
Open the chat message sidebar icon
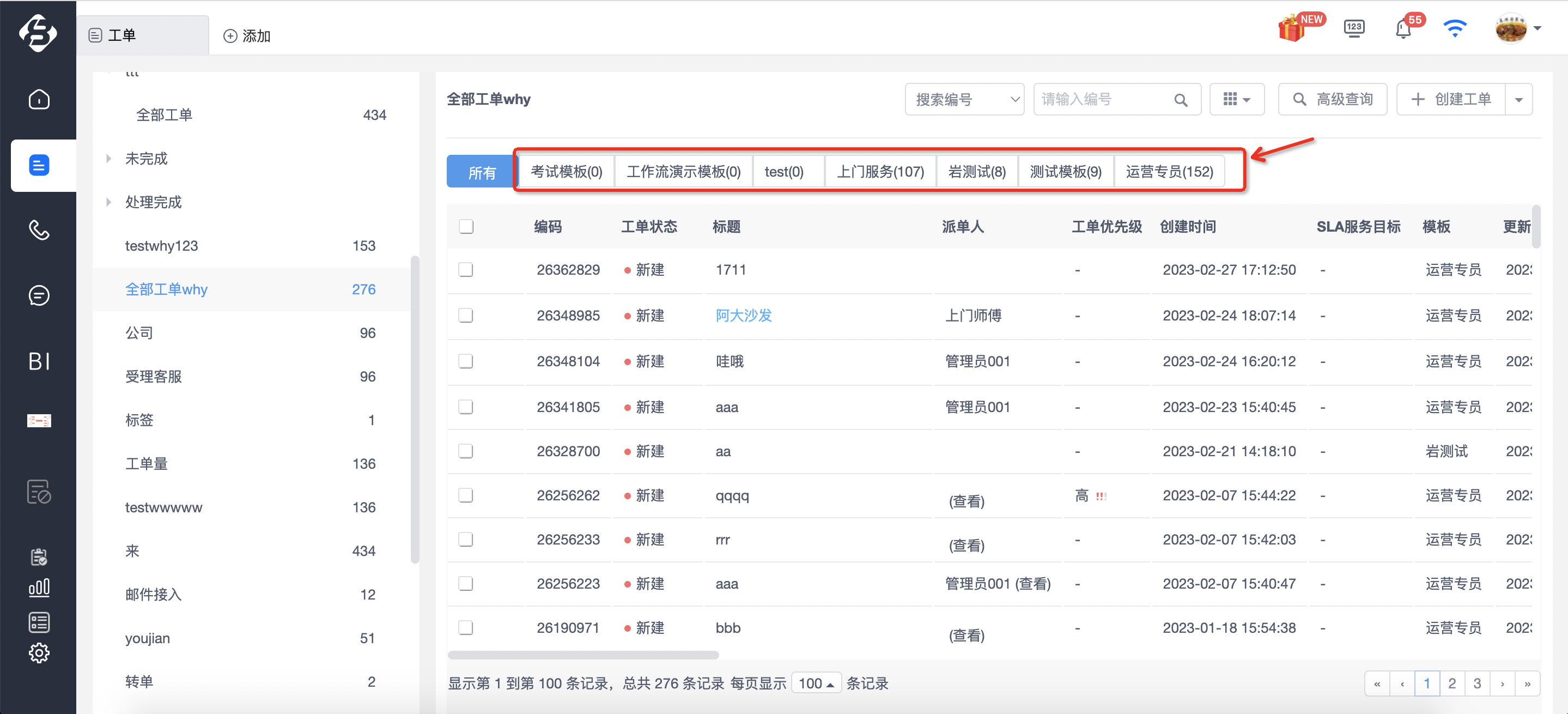(x=39, y=296)
